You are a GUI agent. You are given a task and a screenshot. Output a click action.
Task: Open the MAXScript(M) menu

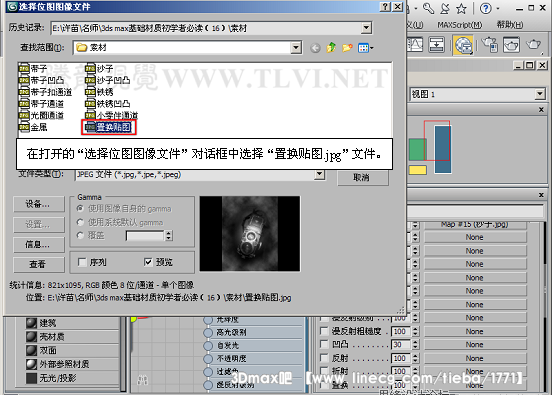pyautogui.click(x=459, y=25)
